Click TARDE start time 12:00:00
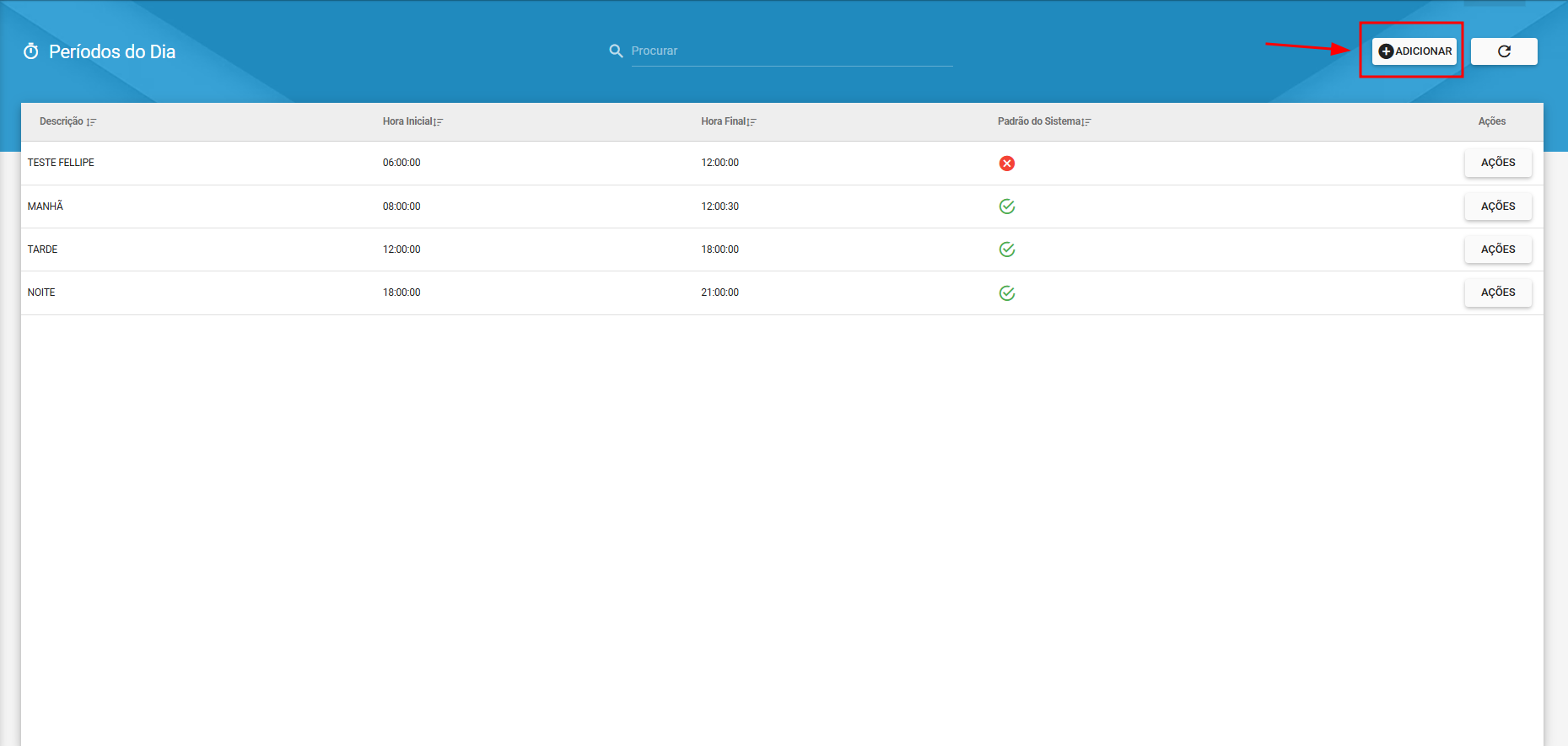 pos(401,250)
